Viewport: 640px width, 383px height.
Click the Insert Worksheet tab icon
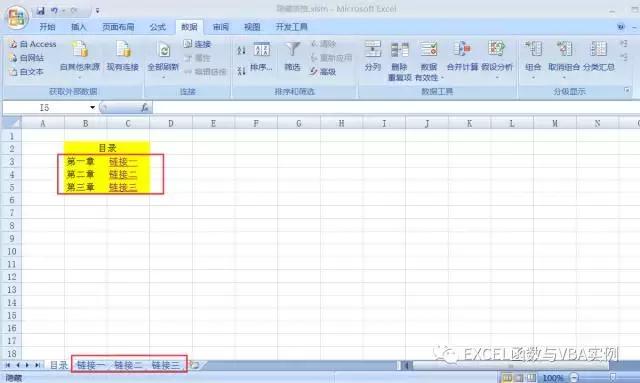195,365
